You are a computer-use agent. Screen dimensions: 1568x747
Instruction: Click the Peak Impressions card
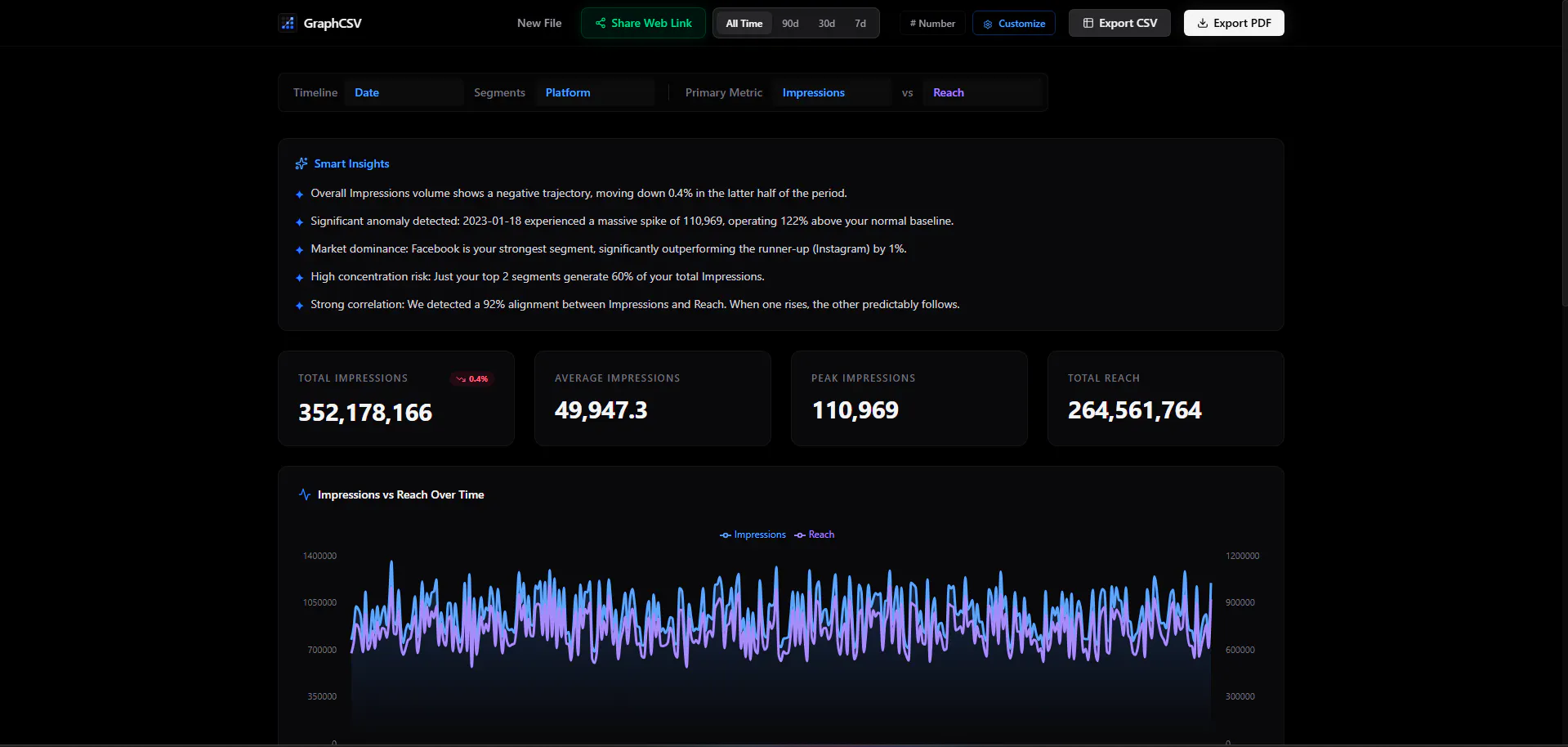909,398
